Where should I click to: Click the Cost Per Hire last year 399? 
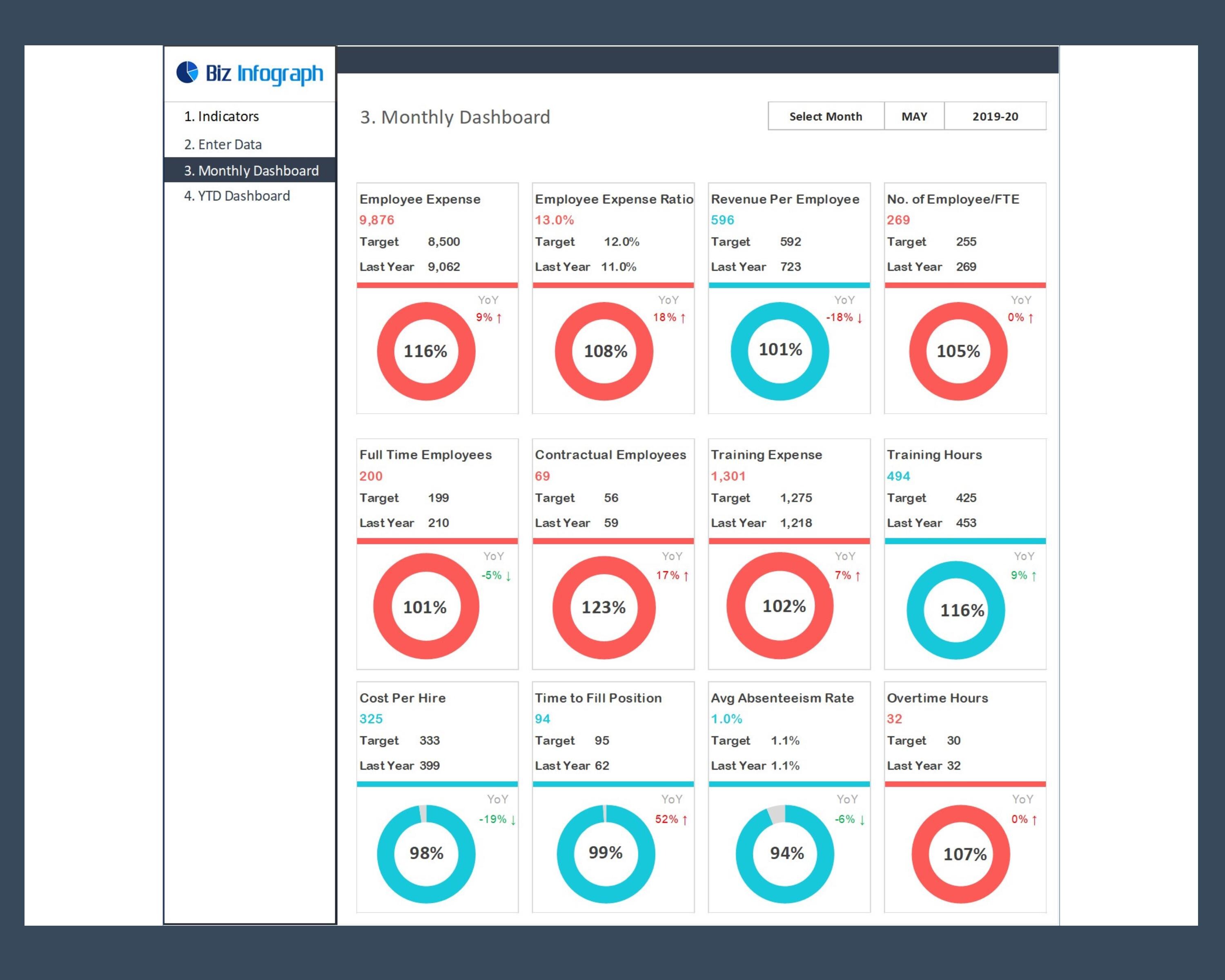[430, 765]
